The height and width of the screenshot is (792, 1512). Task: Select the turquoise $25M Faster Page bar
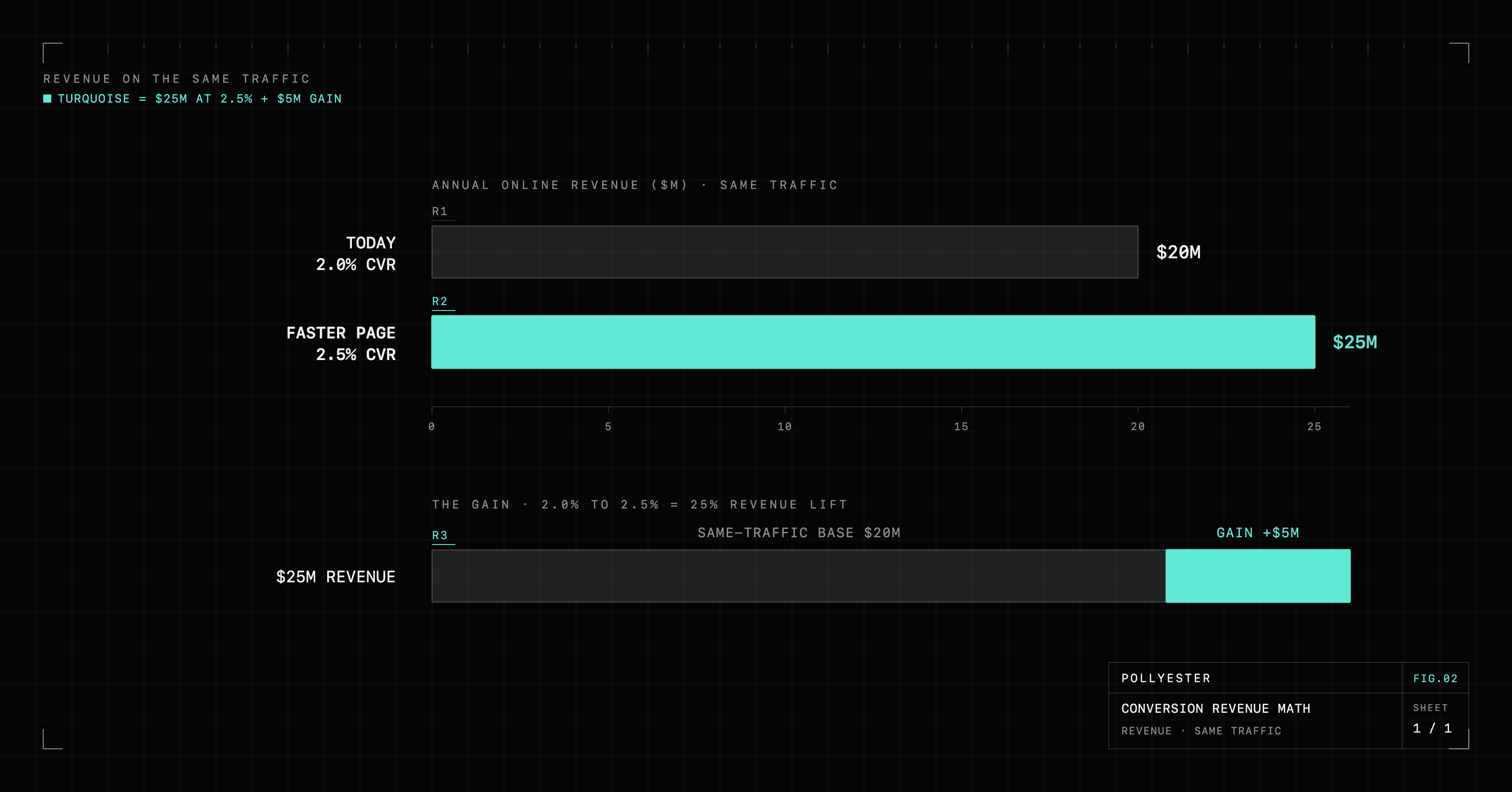[x=873, y=342]
